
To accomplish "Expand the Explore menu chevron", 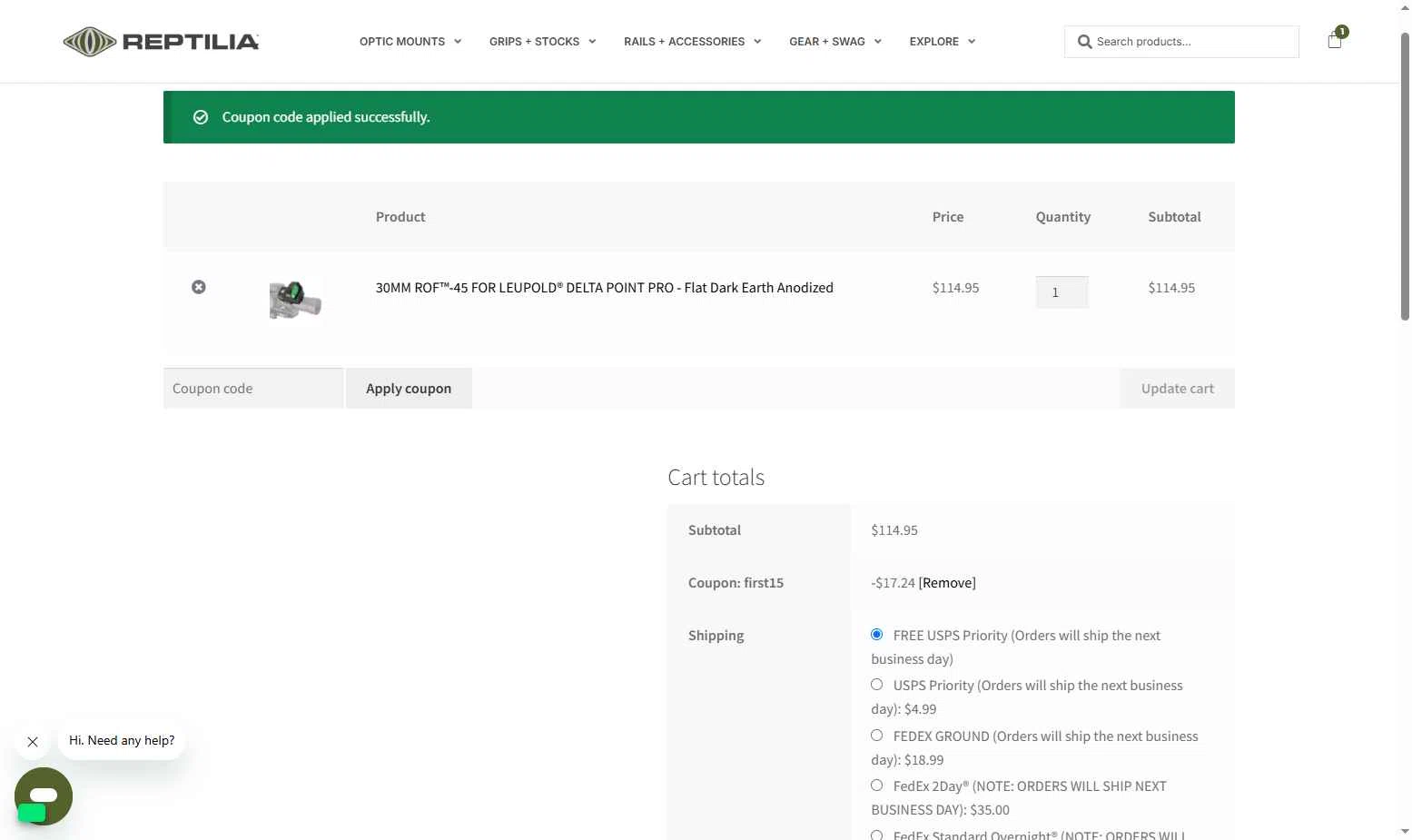I will [972, 42].
